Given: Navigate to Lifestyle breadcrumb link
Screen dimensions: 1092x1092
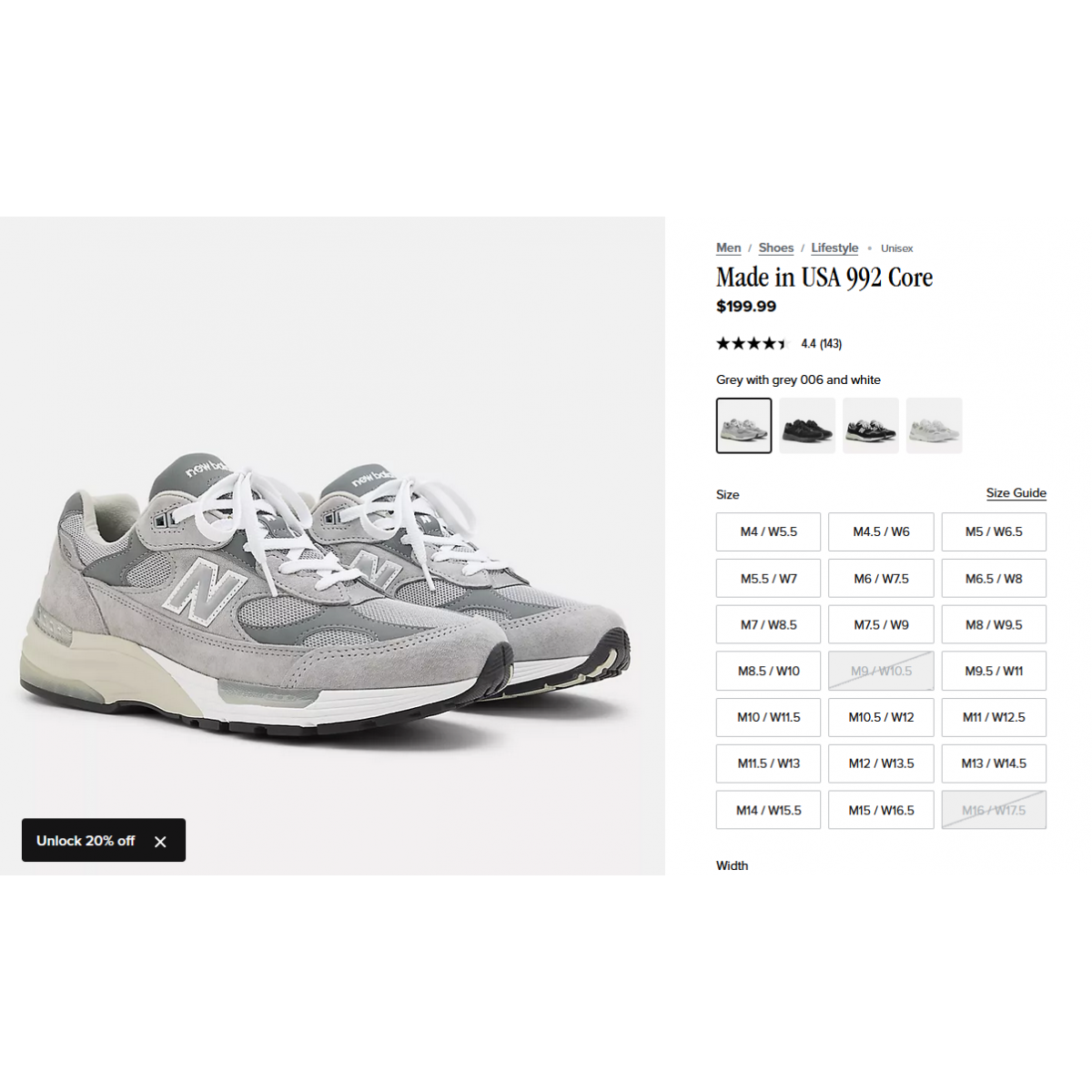Looking at the screenshot, I should click(x=834, y=248).
